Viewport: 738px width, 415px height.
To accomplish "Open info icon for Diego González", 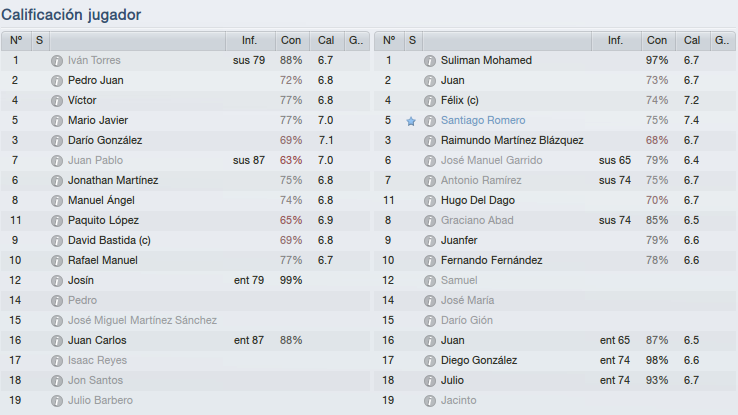I will (430, 361).
